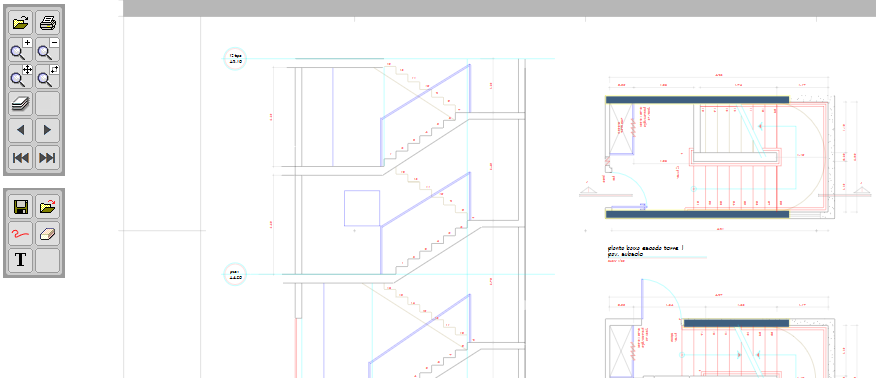Select the zoom in magnifier tool
The height and width of the screenshot is (378, 876).
(21, 50)
